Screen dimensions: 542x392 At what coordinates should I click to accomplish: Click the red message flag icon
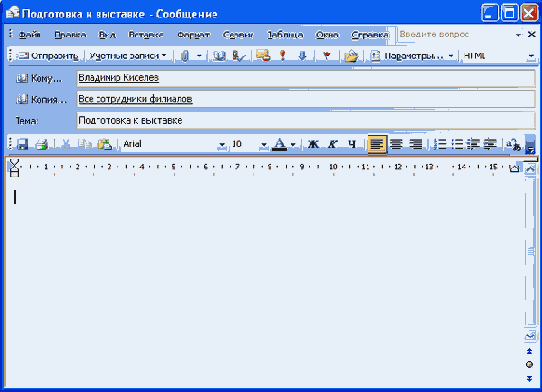tap(327, 56)
